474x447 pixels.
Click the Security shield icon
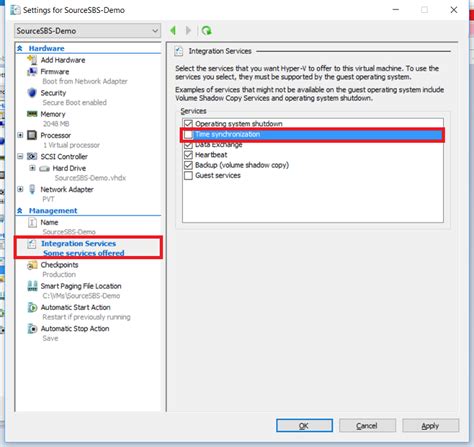(32, 93)
